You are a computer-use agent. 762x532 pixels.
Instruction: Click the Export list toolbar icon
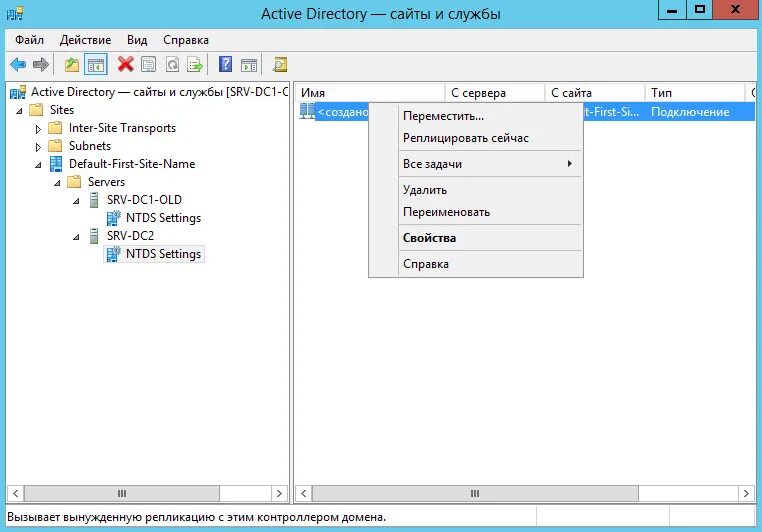(195, 64)
